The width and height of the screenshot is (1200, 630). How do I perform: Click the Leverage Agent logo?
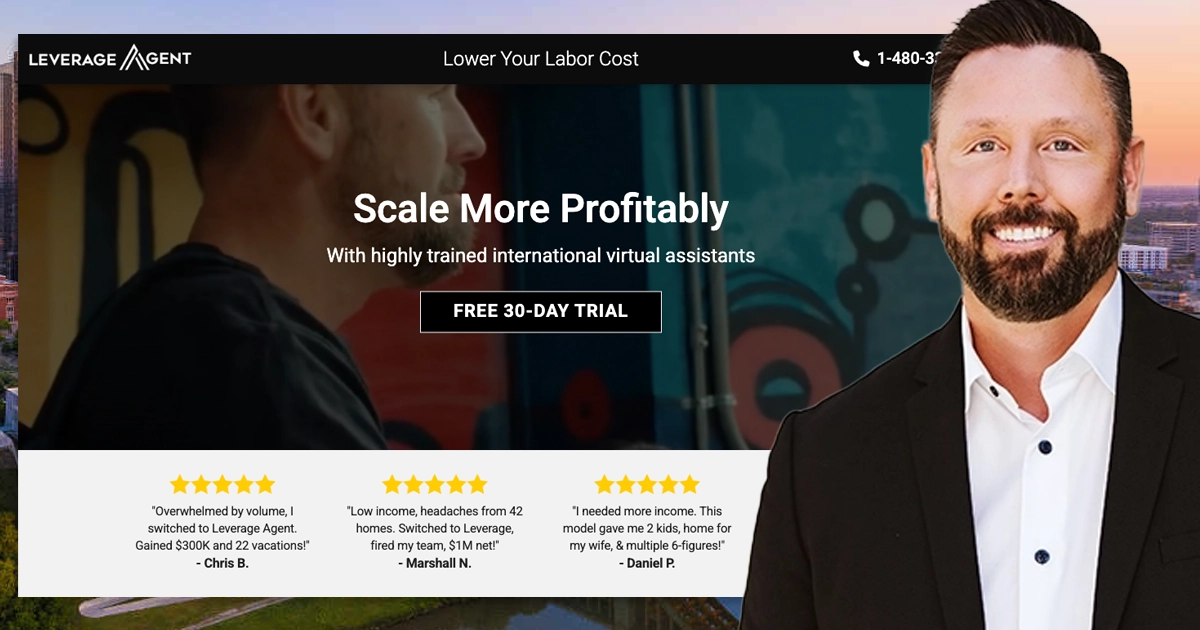click(110, 58)
